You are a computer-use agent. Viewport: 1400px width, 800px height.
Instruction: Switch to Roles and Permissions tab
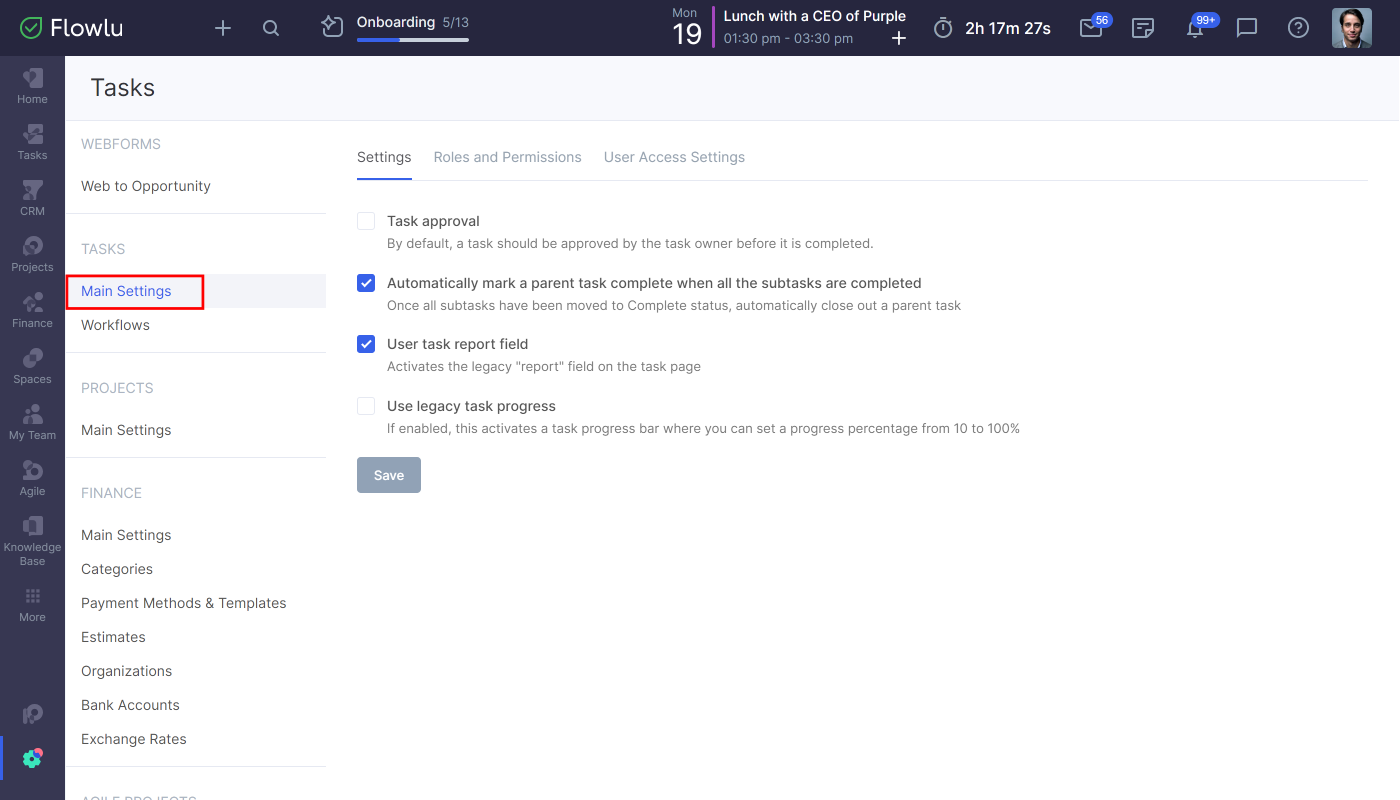coord(507,157)
